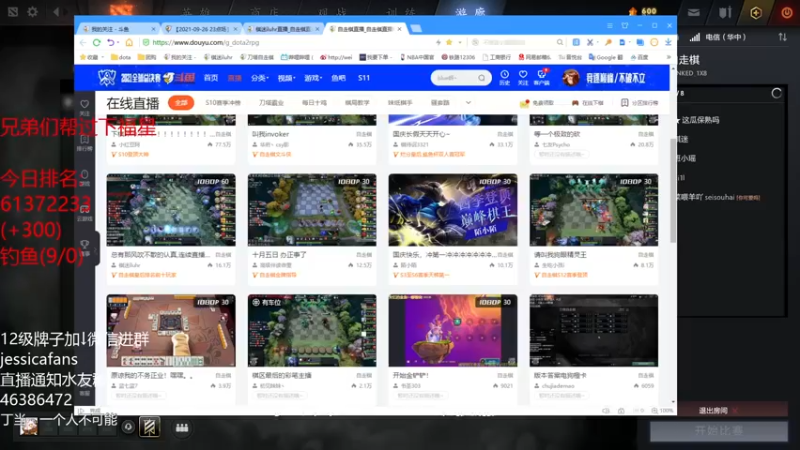Click the browser search magnifier icon
The width and height of the screenshot is (800, 450).
point(560,42)
